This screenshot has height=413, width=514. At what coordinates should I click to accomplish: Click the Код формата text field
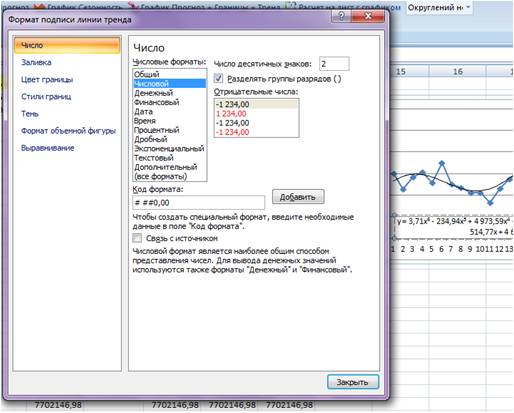199,203
